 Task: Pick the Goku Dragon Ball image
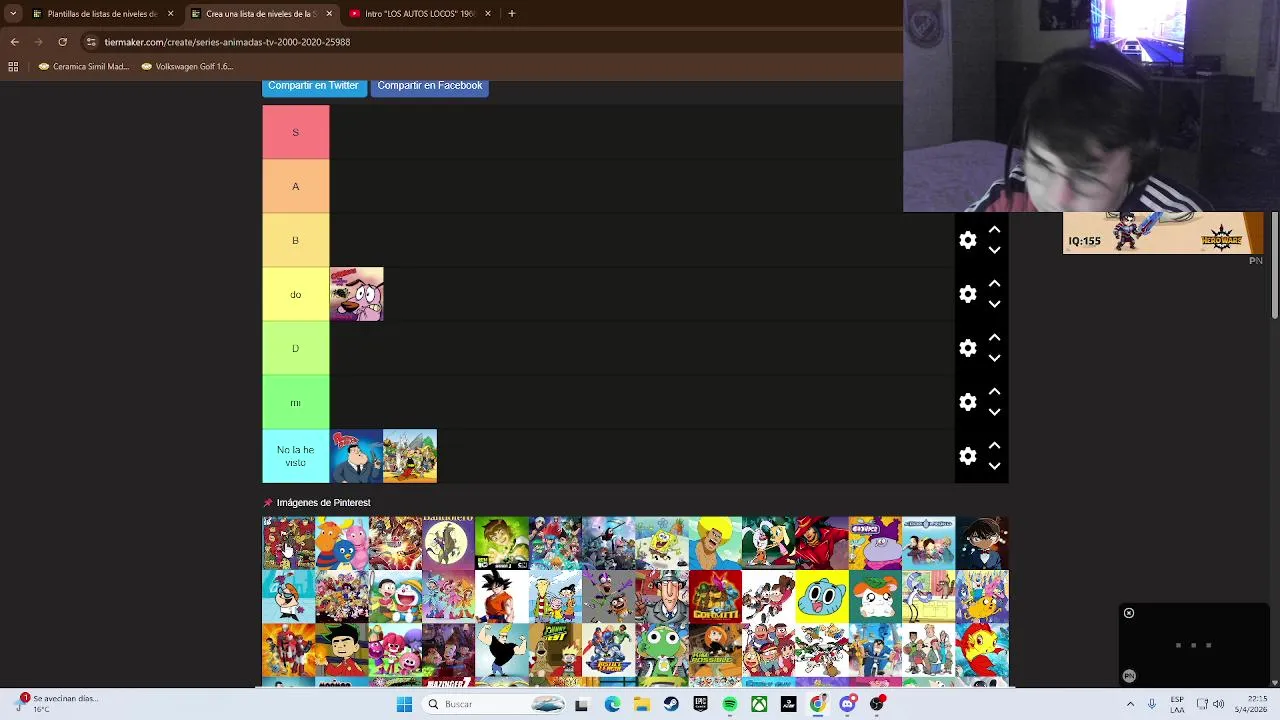[502, 597]
